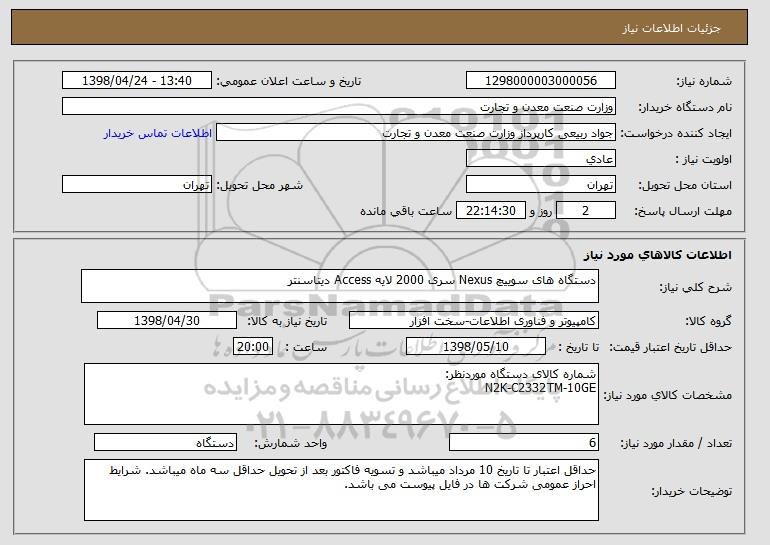Select the label گروه کالا
This screenshot has width=770, height=545.
[708, 321]
